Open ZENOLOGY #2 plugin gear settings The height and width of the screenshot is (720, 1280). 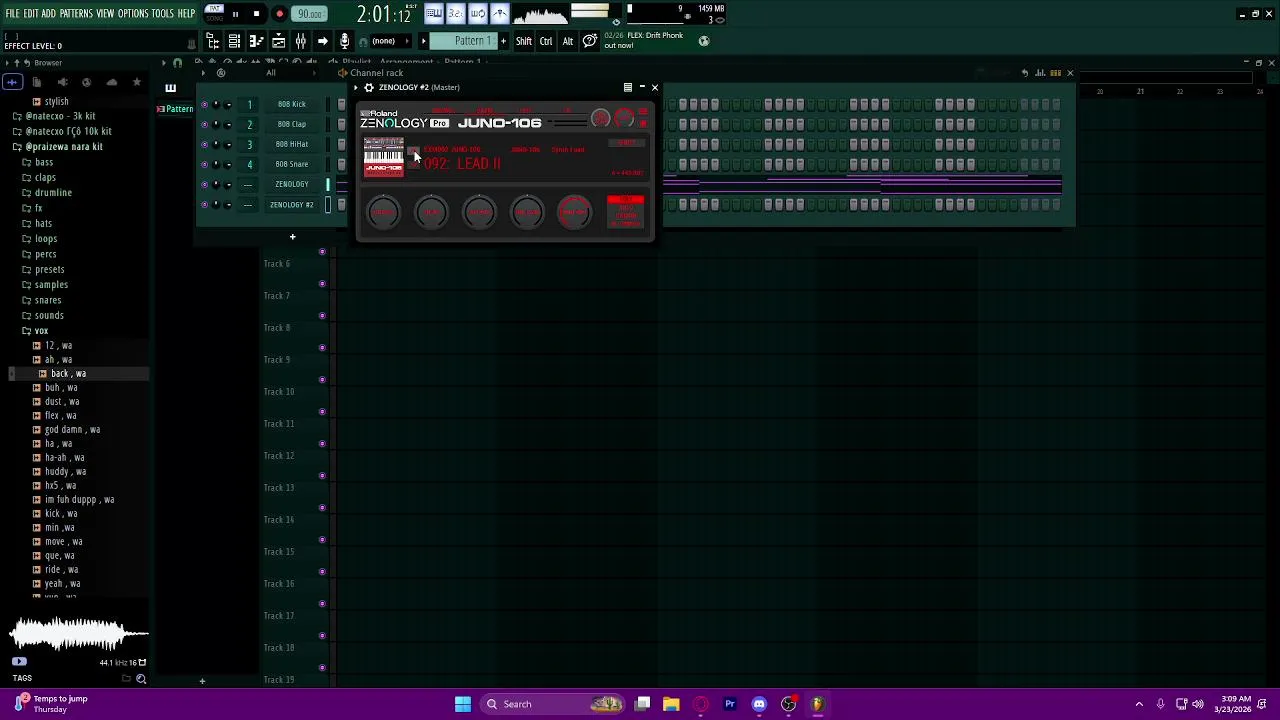(x=368, y=88)
